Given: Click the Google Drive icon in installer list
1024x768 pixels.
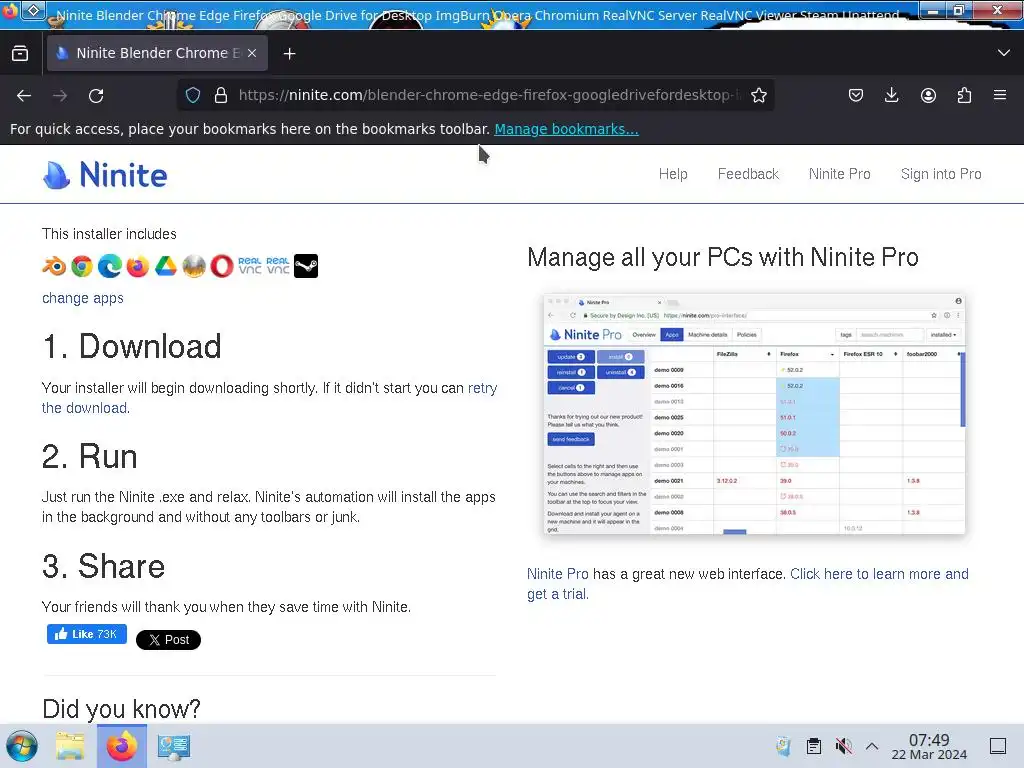Looking at the screenshot, I should tap(166, 266).
